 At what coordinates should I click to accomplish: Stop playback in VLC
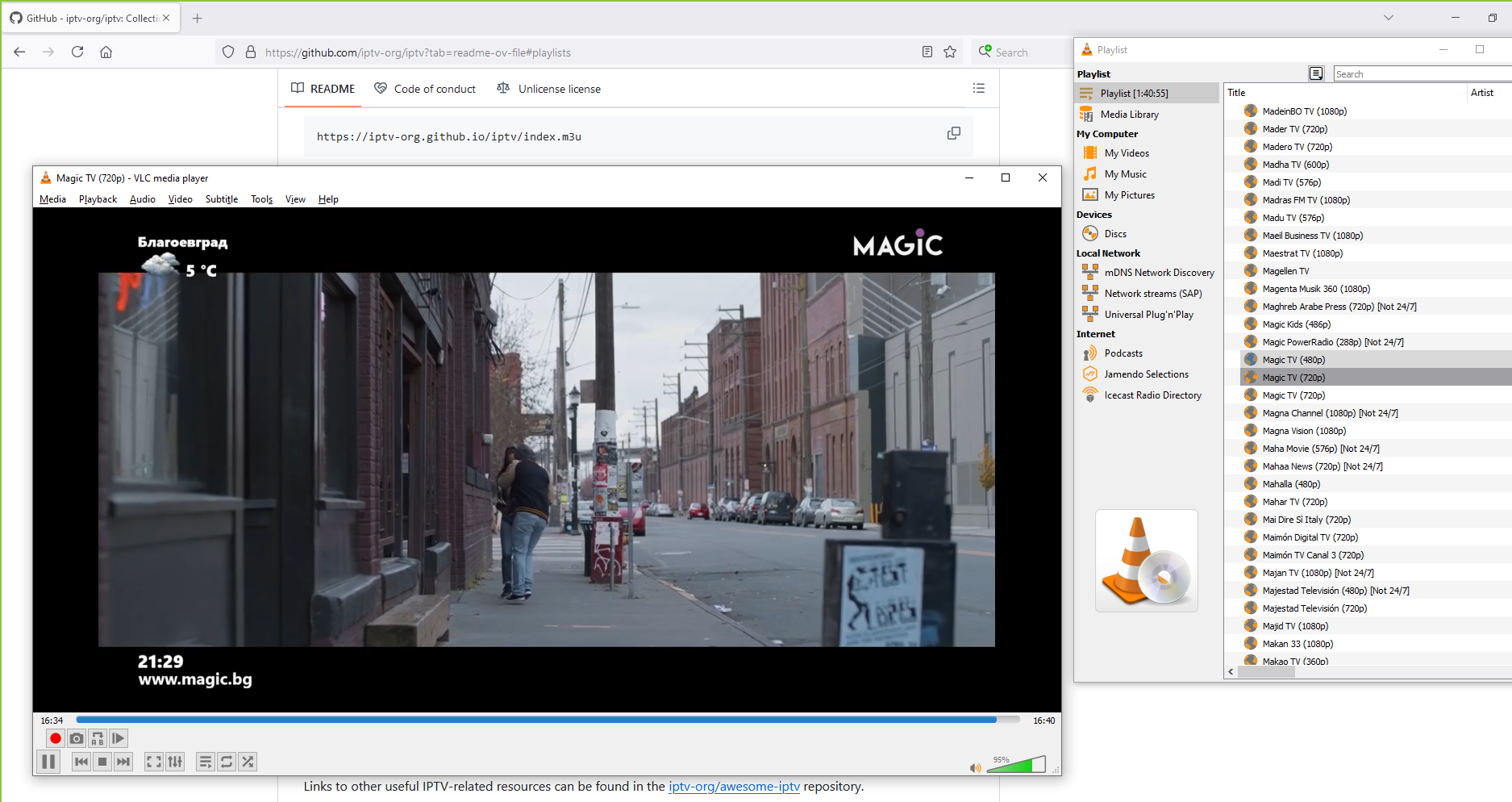tap(102, 762)
